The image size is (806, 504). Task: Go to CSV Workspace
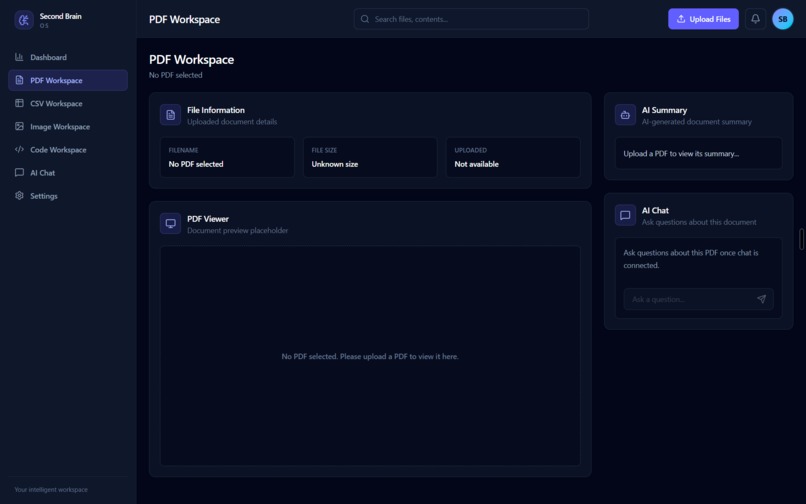[68, 103]
